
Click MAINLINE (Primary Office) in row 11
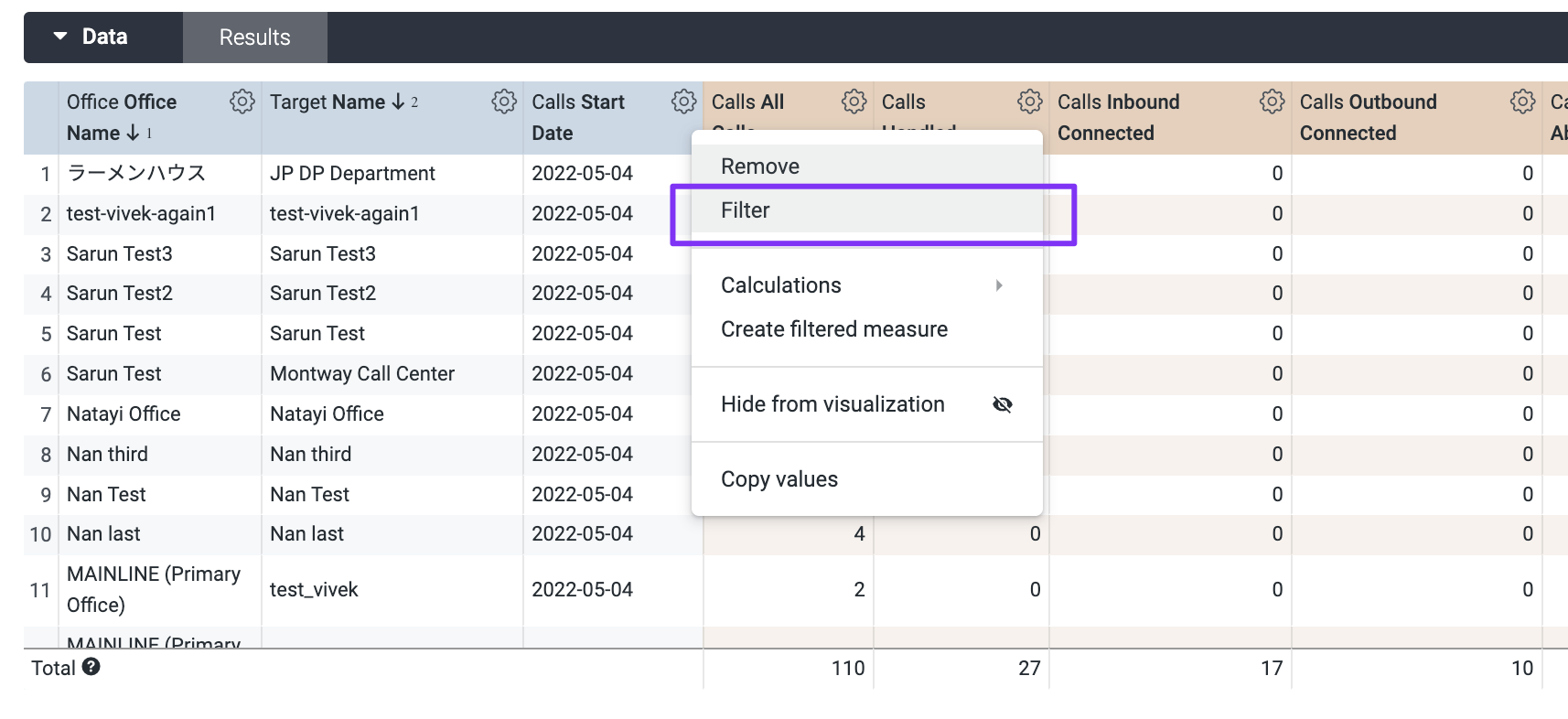click(154, 589)
